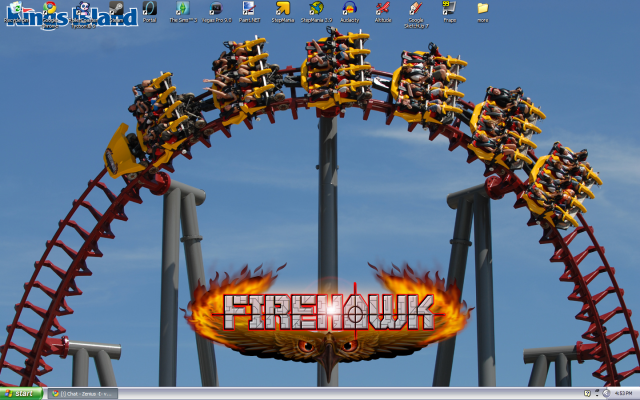Launch the Google Chrome desktop shortcut
The width and height of the screenshot is (640, 400).
coord(50,14)
